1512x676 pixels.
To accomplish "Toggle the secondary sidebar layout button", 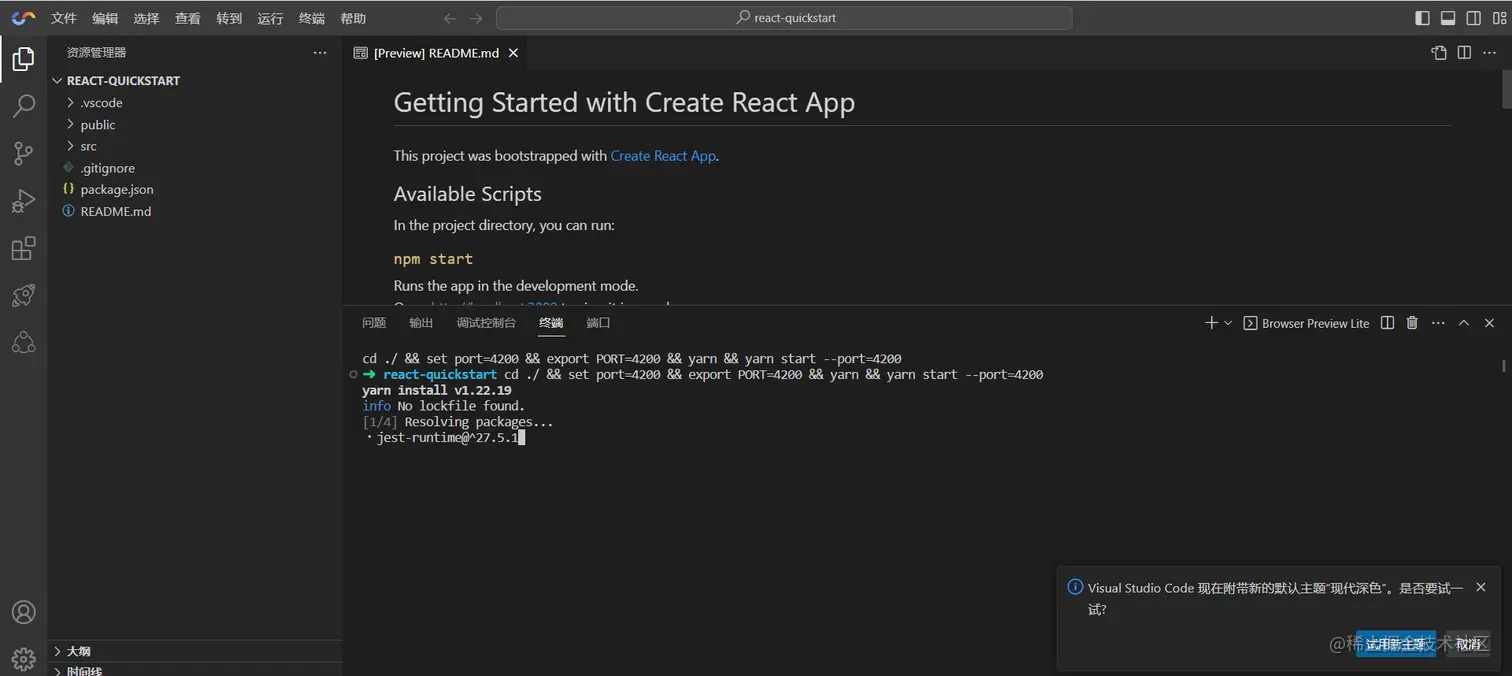I will [1473, 18].
